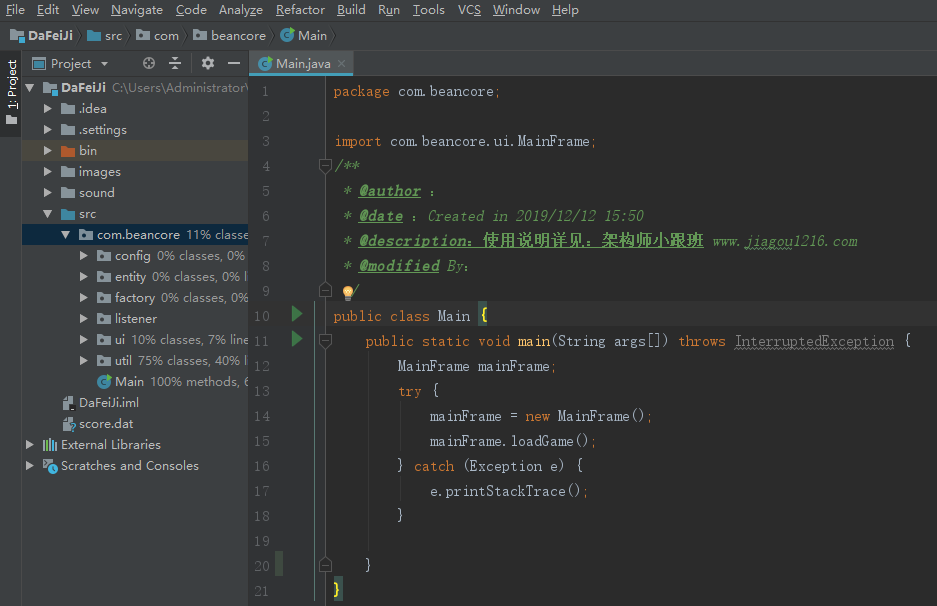Open the Navigate menu

137,10
